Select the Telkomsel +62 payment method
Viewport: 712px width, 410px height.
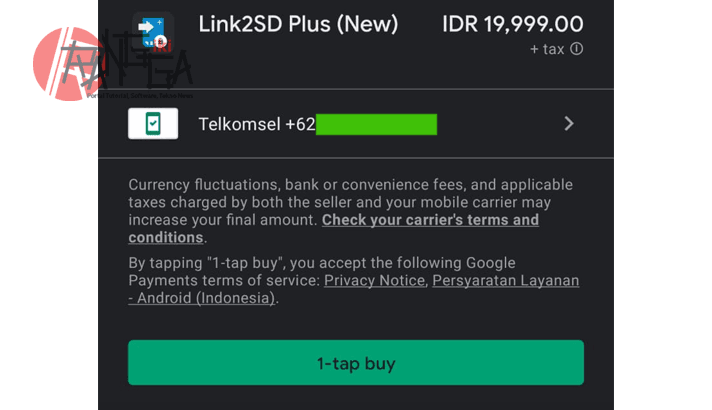pyautogui.click(x=257, y=124)
